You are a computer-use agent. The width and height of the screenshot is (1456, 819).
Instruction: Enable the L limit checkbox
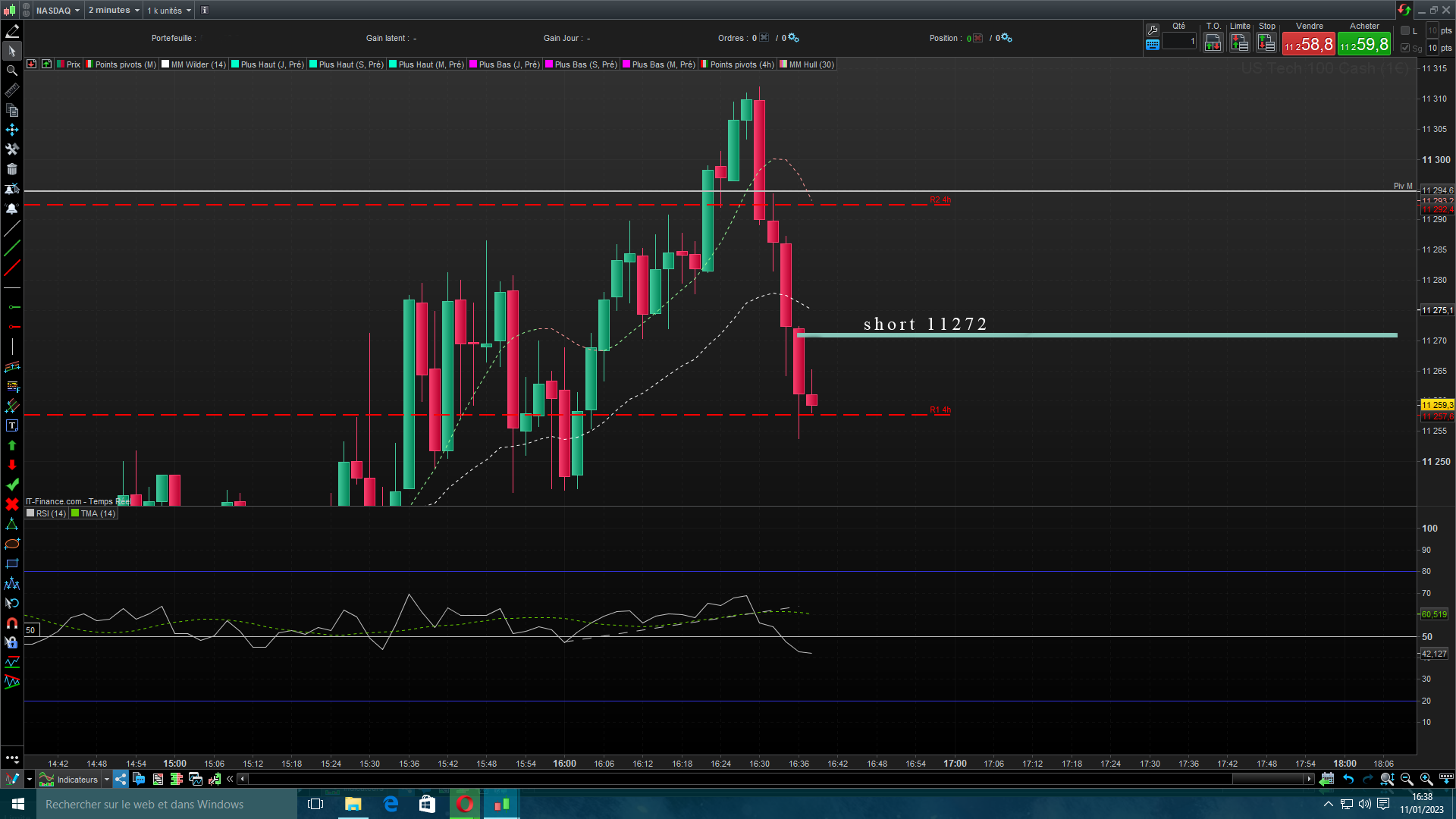click(1405, 30)
